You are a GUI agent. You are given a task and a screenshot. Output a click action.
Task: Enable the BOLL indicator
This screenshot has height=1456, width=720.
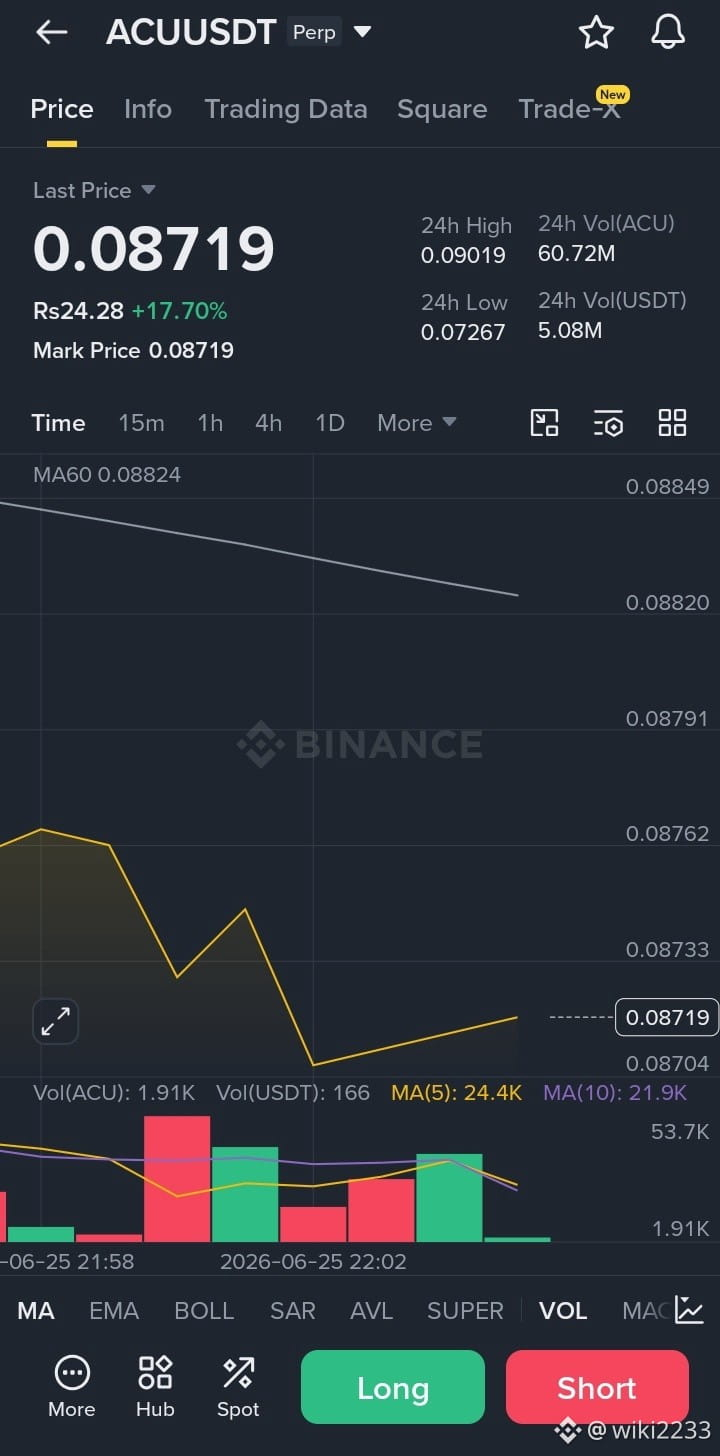[x=205, y=1311]
